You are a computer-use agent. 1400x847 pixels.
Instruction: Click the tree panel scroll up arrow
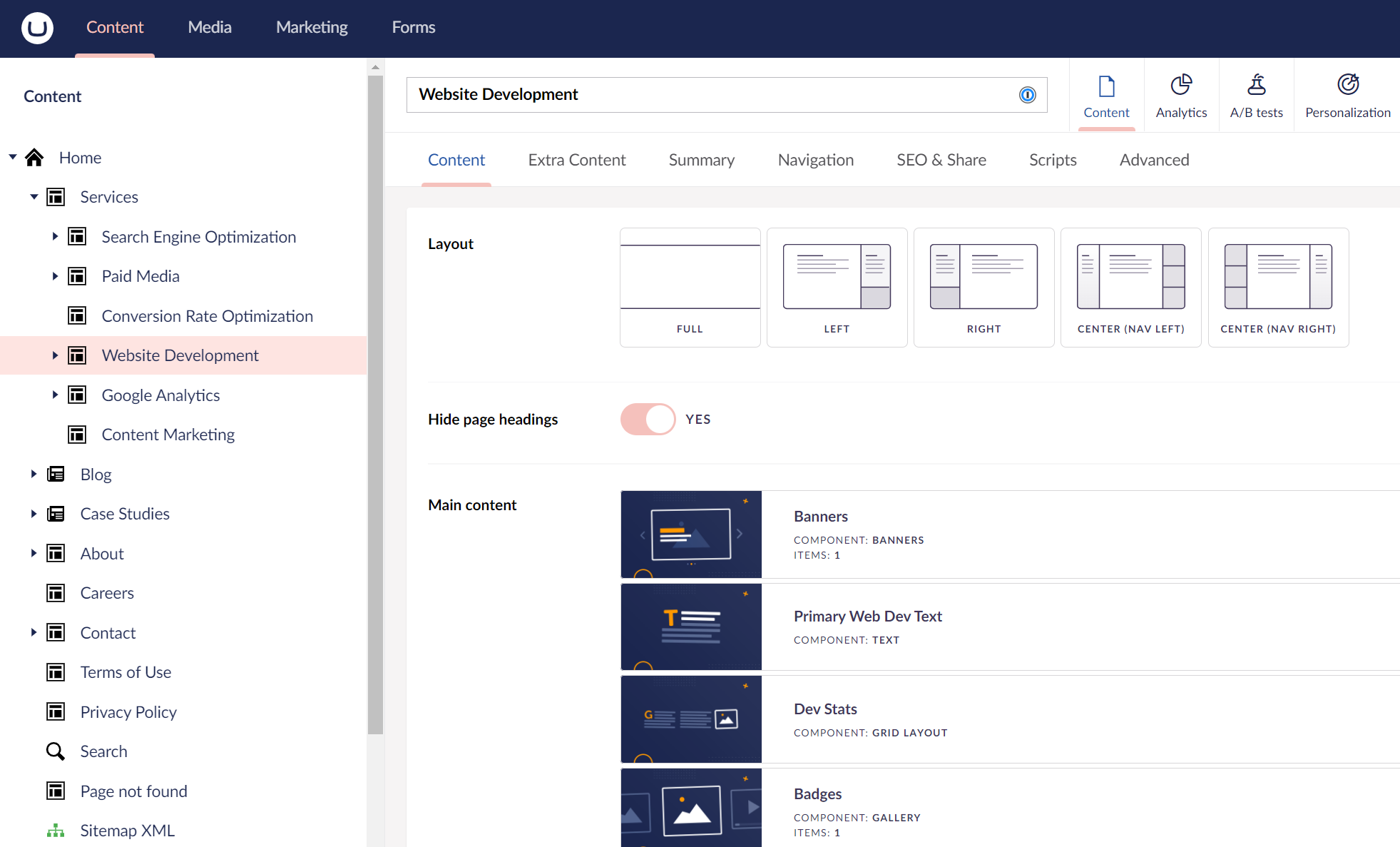coord(375,67)
